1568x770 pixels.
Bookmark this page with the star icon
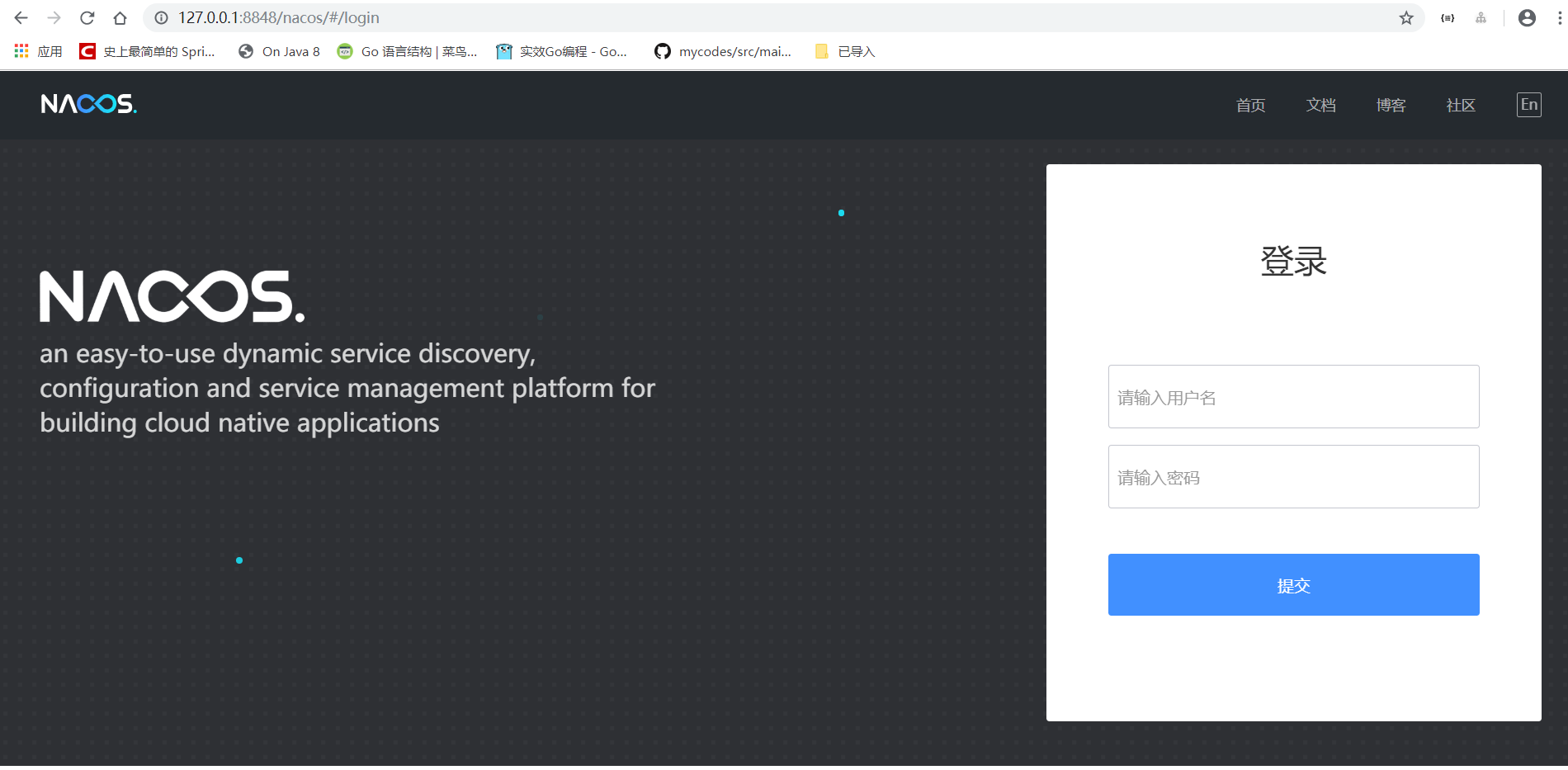[x=1406, y=17]
